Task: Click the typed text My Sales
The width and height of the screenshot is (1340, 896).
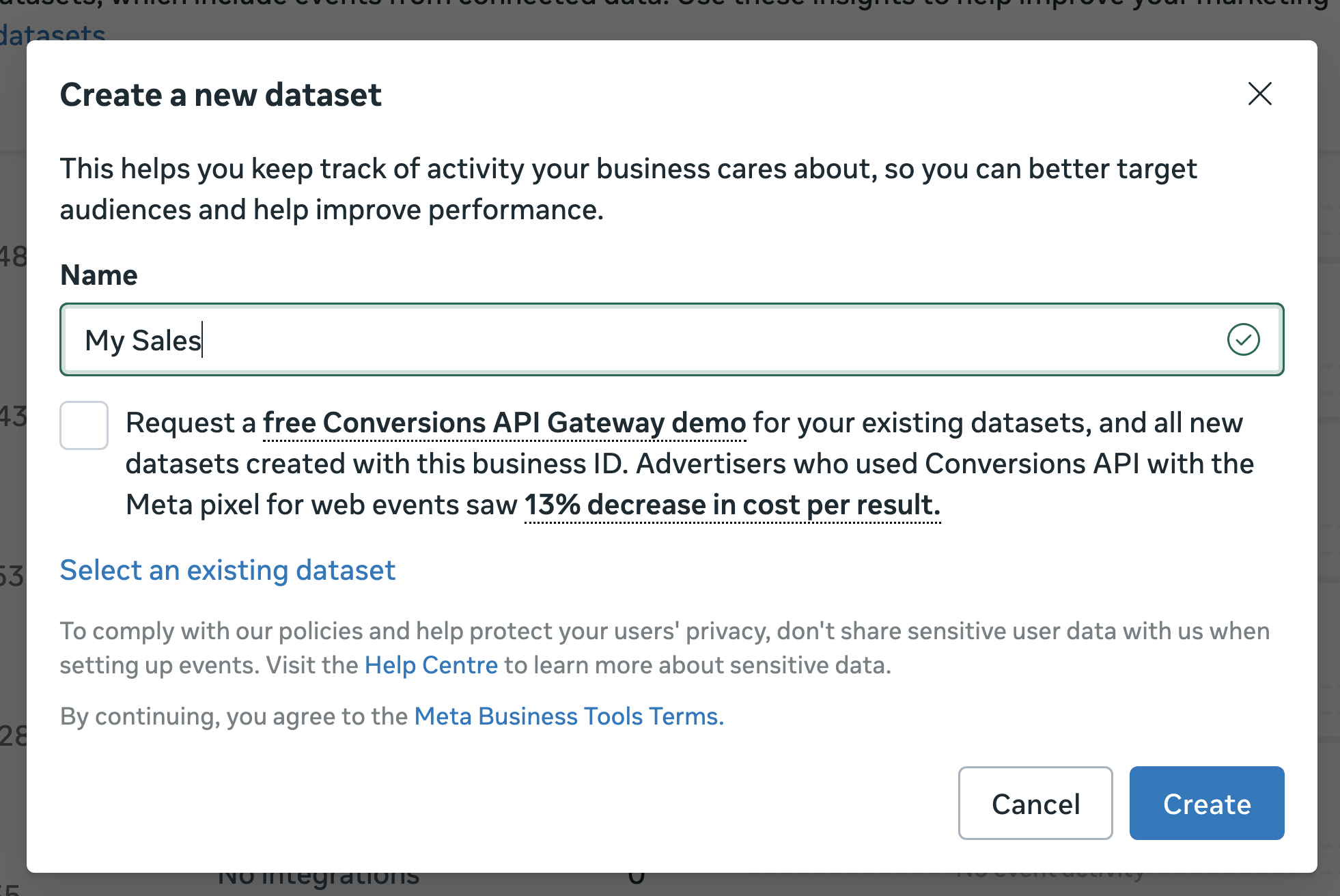Action: point(143,340)
